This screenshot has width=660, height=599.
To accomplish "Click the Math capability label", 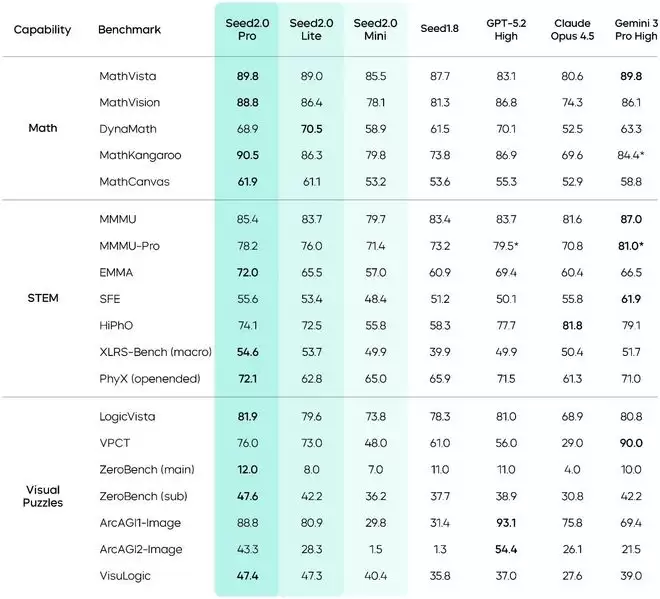I will pos(42,128).
